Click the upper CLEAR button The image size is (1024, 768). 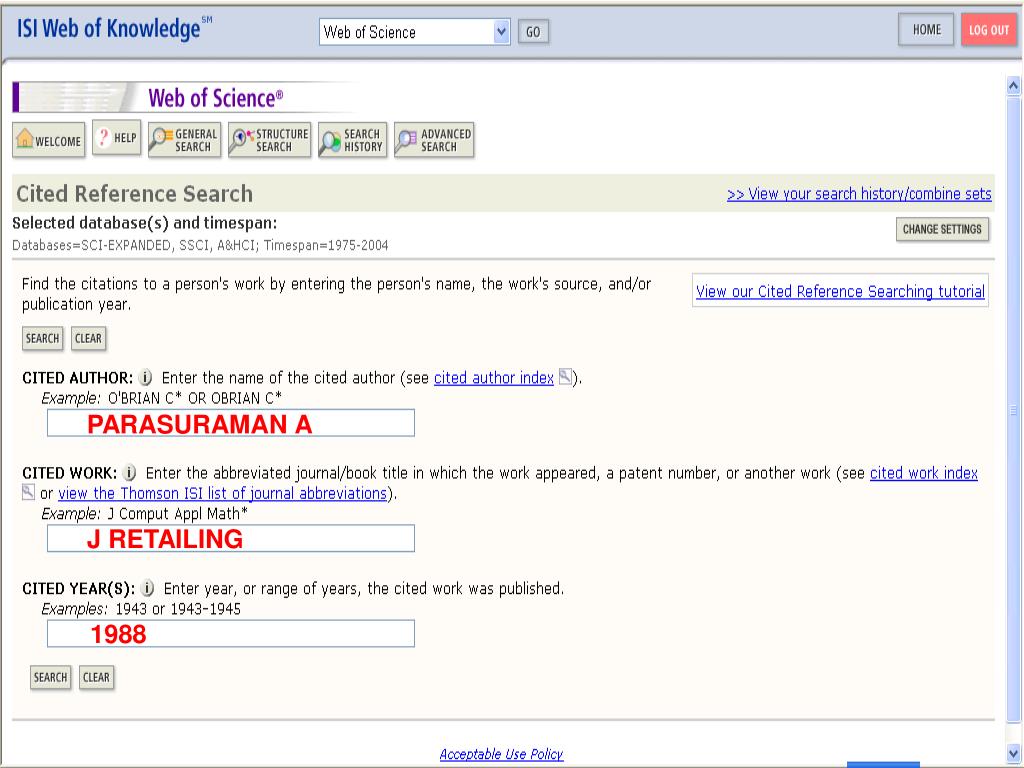point(88,338)
